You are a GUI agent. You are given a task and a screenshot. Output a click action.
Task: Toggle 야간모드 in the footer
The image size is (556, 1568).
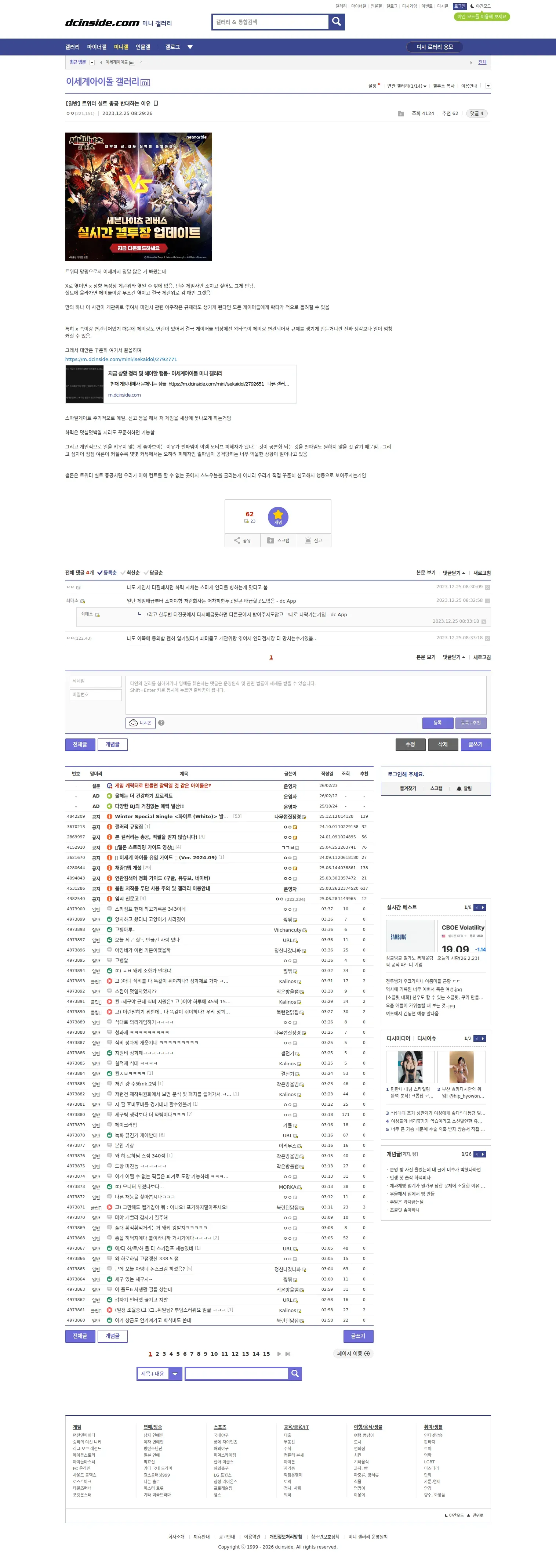coord(454,1515)
